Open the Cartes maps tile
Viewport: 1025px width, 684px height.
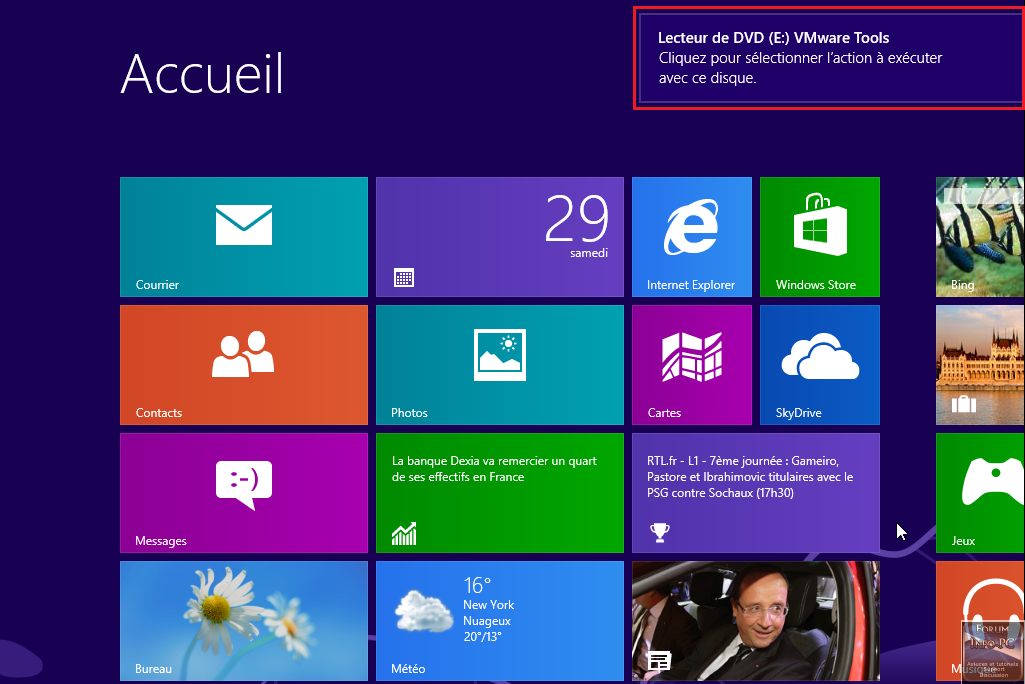[x=692, y=365]
